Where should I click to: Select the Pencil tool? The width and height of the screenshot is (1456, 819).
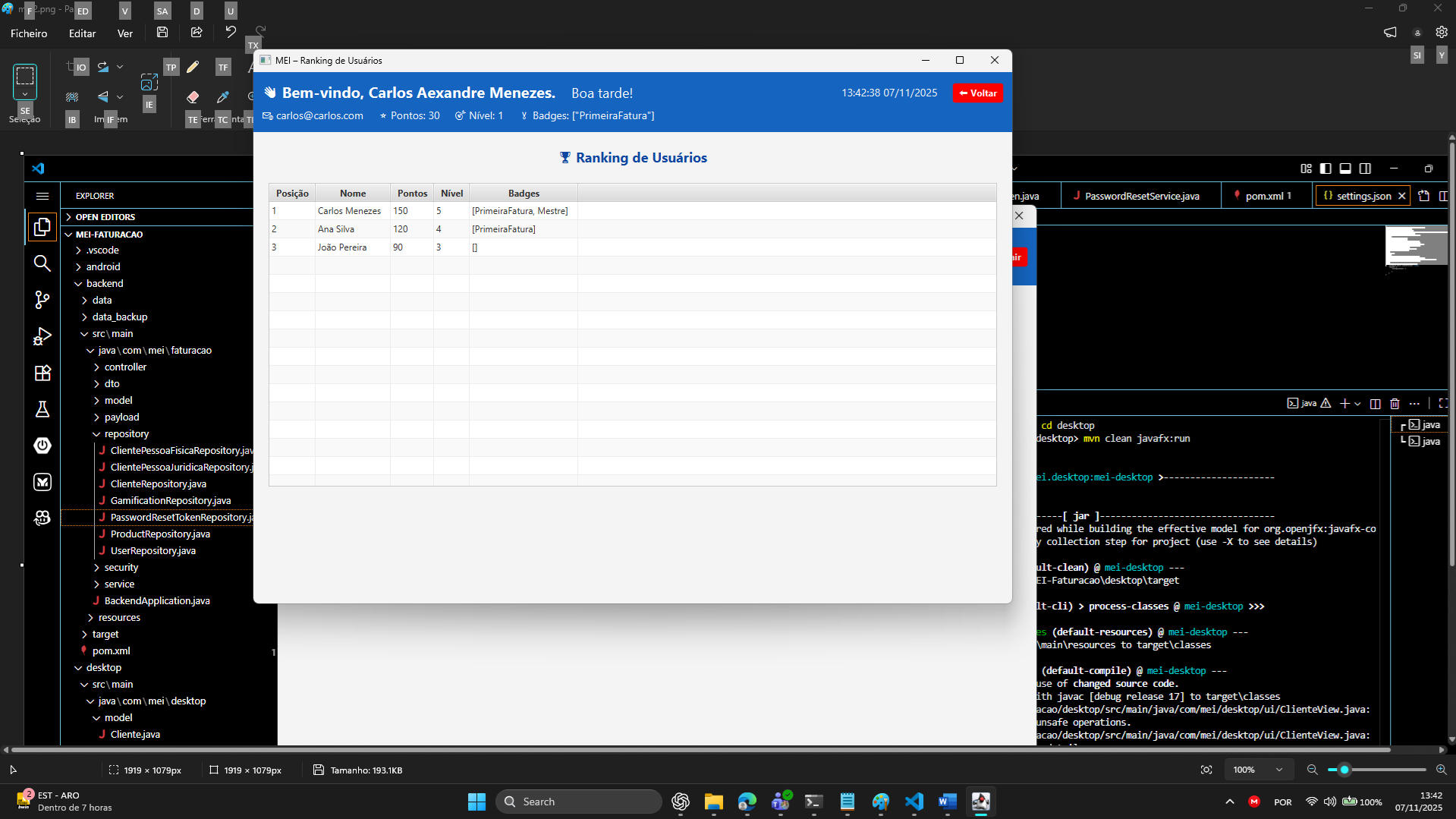pyautogui.click(x=193, y=68)
